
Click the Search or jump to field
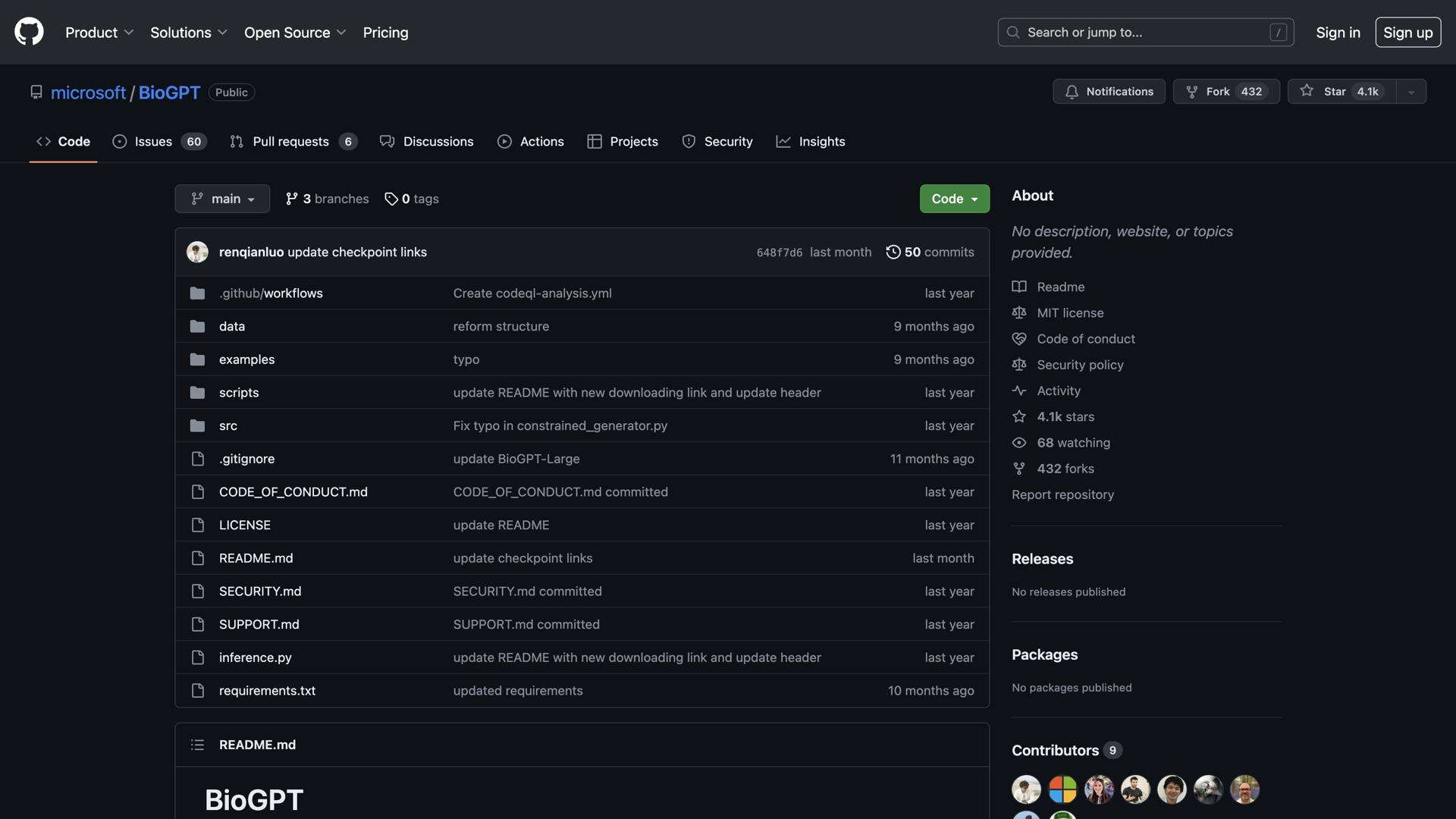(1145, 33)
